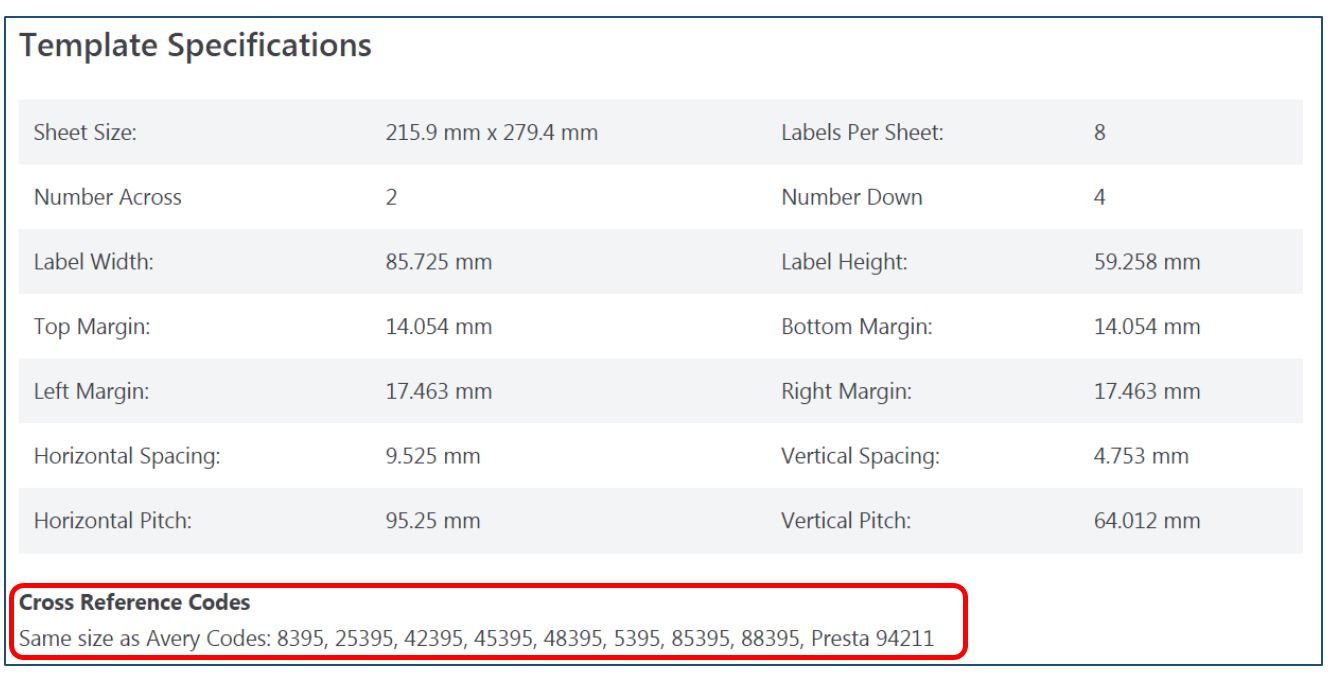Click the Cross Reference Codes heading

(x=135, y=603)
